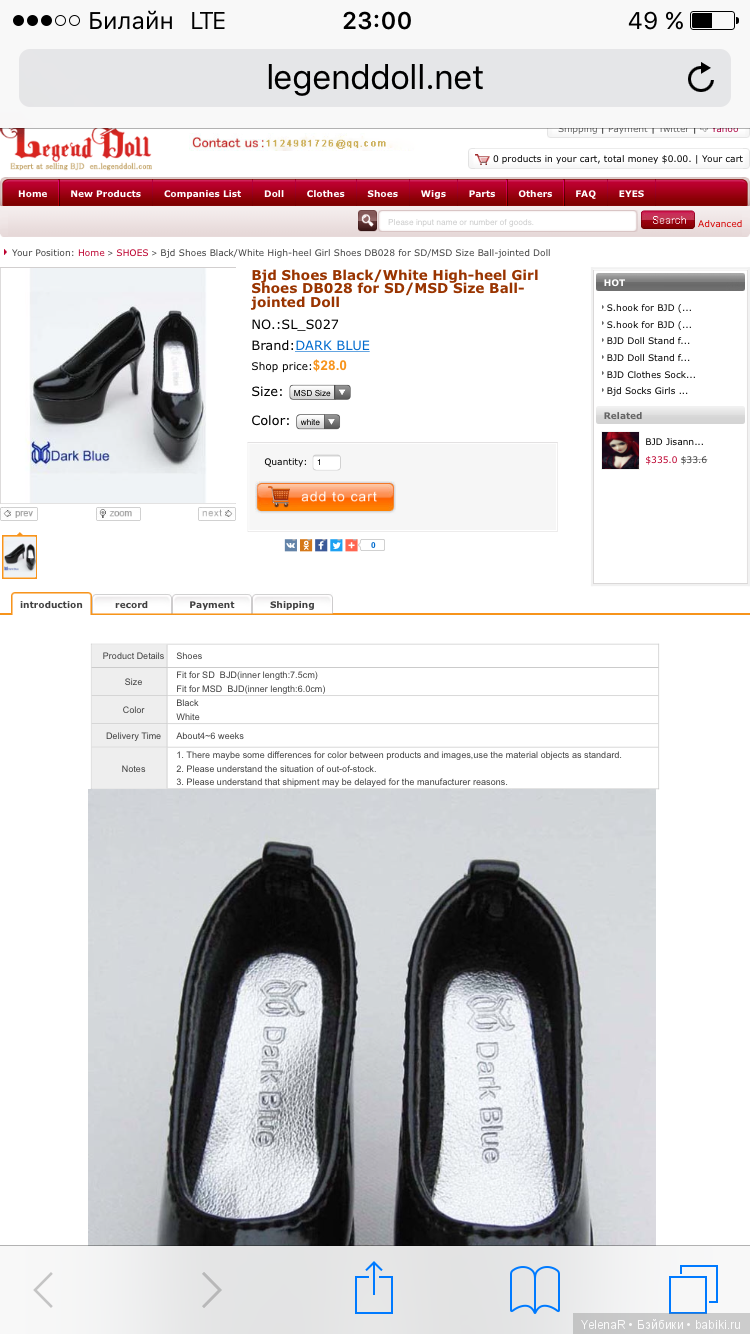Switch to the Payment tab
The width and height of the screenshot is (750, 1334).
pyautogui.click(x=212, y=605)
